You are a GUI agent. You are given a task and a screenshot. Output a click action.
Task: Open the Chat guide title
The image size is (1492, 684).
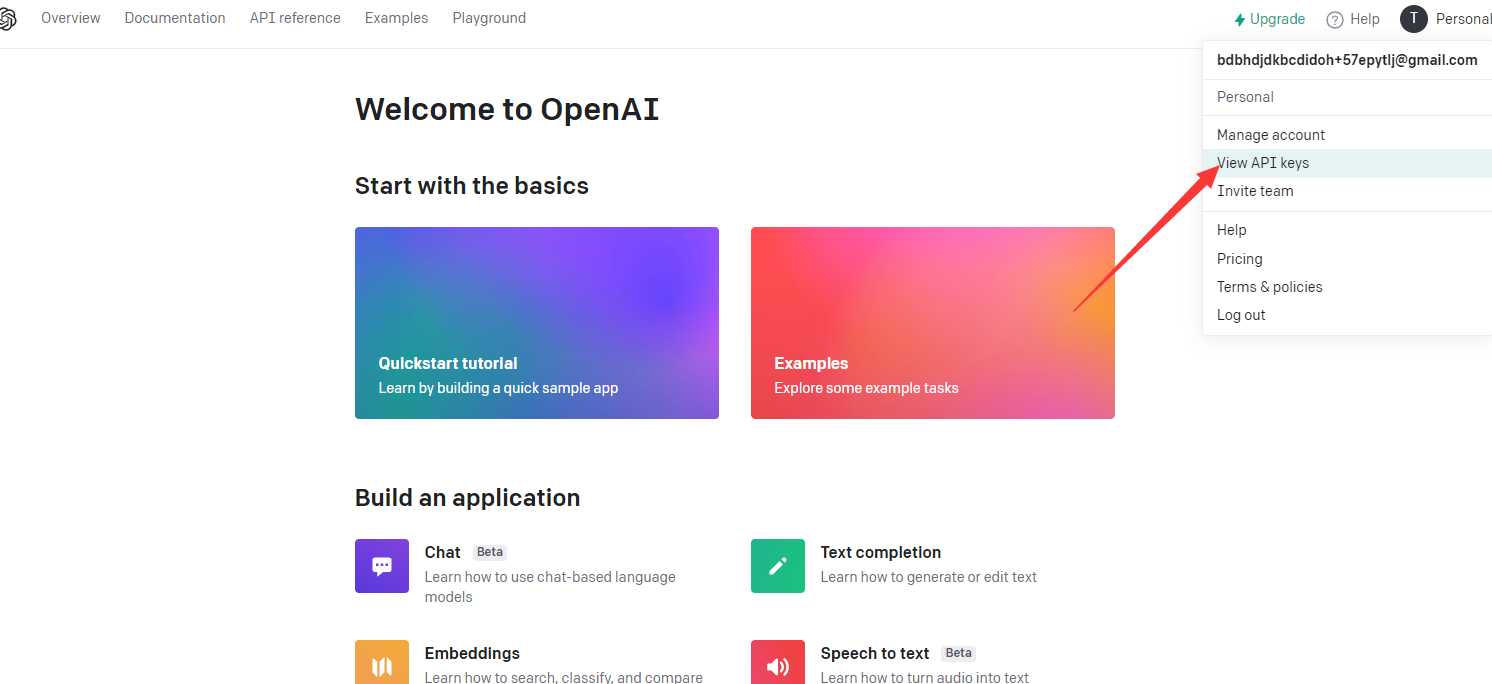tap(443, 552)
